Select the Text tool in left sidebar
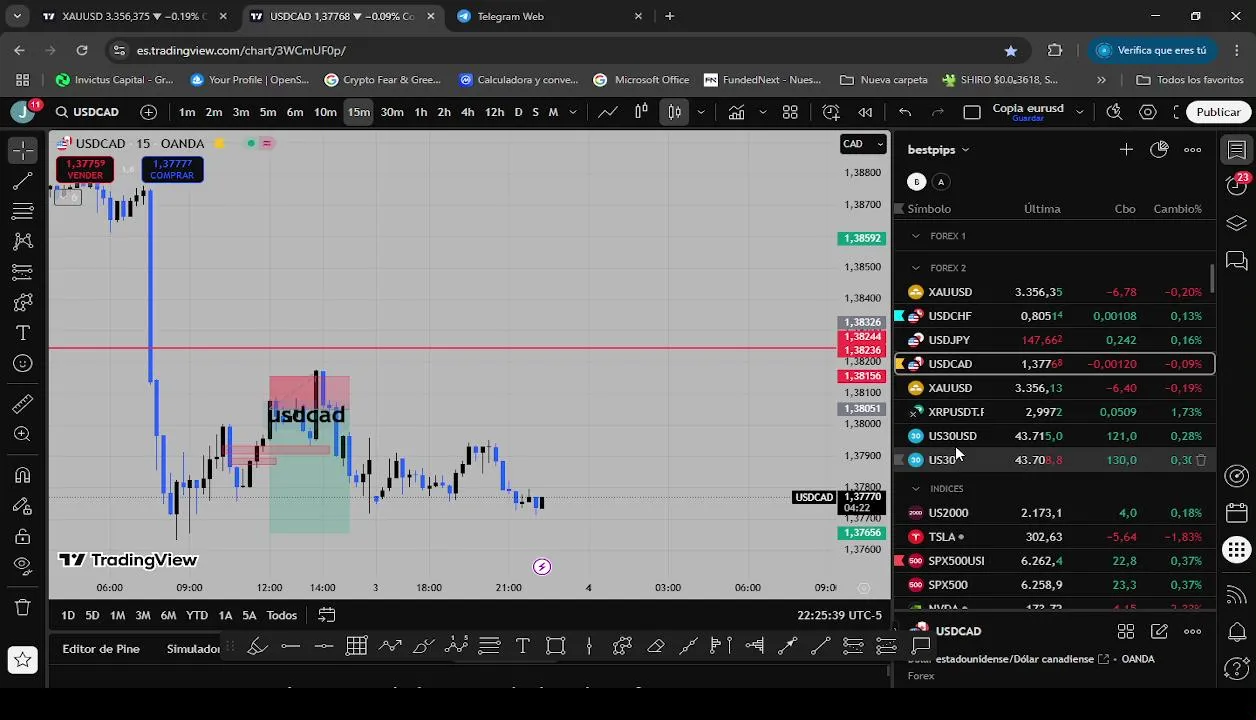 [x=23, y=333]
